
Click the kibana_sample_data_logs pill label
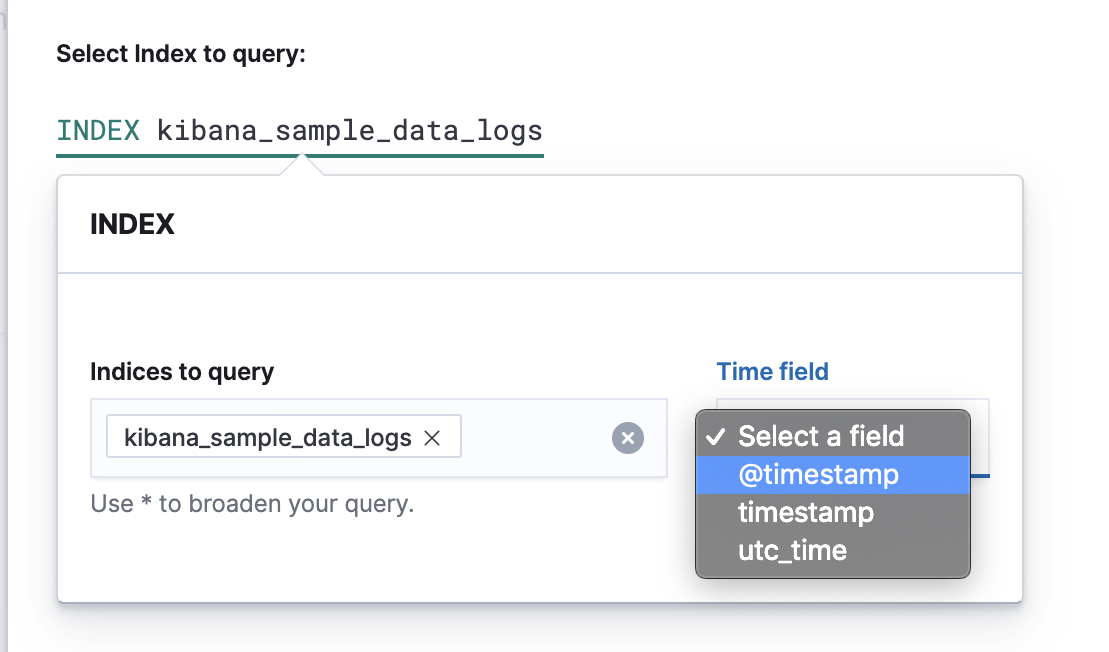tap(267, 438)
